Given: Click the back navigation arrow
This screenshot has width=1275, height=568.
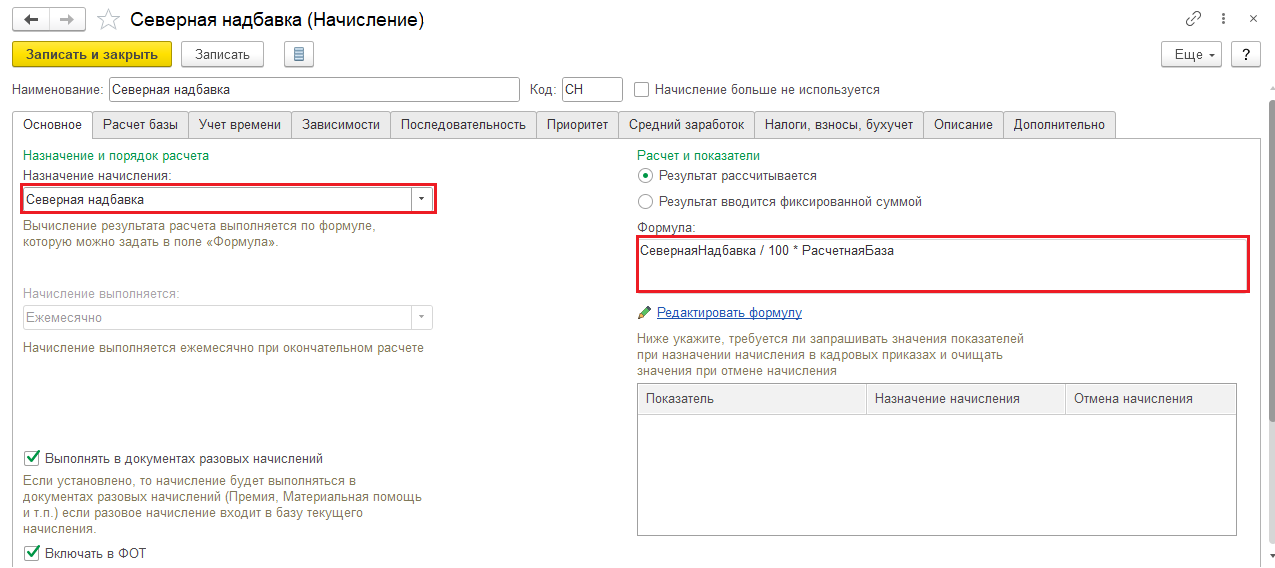Looking at the screenshot, I should click(x=32, y=20).
